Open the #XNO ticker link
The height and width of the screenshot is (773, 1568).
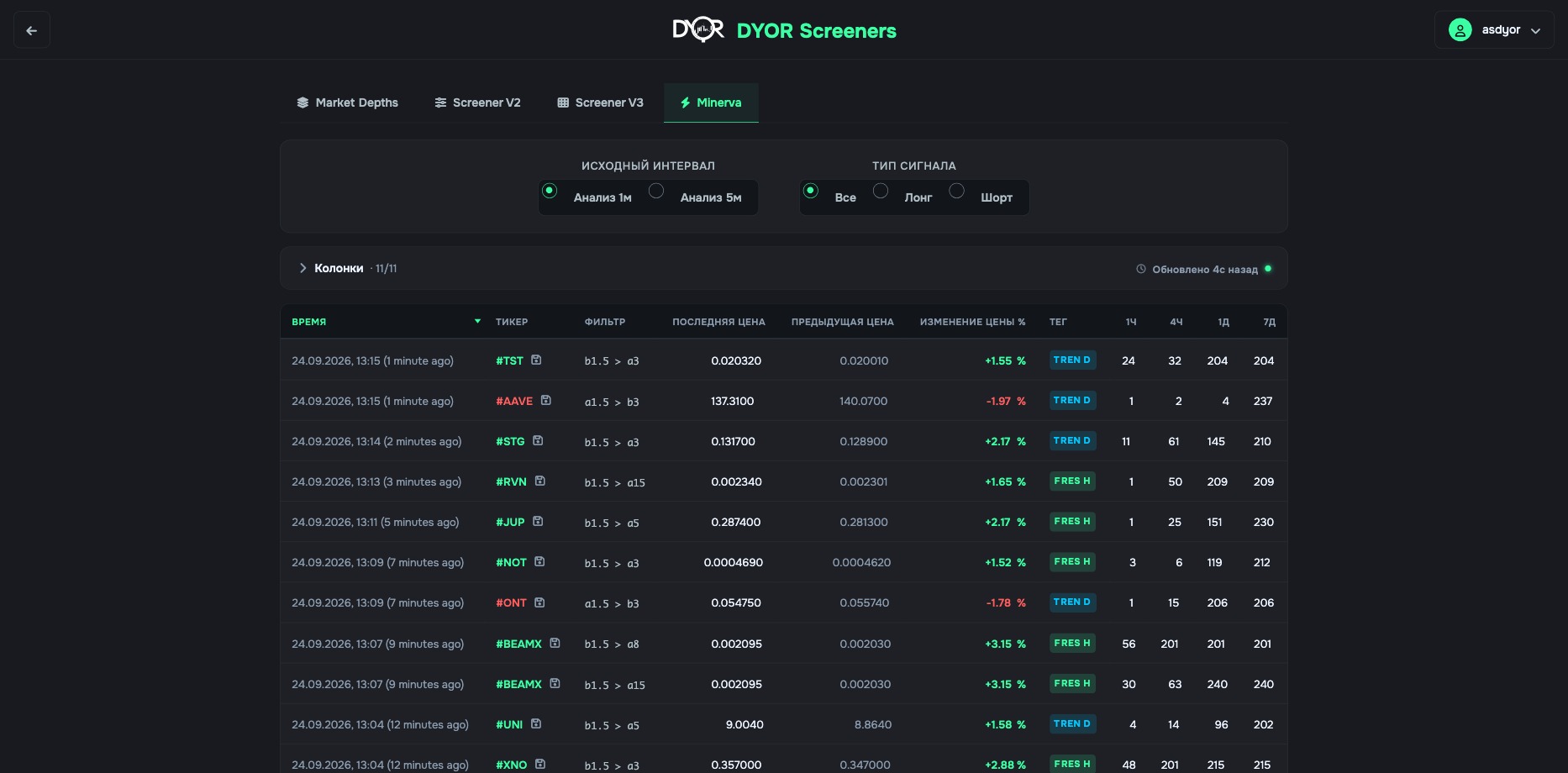click(512, 765)
